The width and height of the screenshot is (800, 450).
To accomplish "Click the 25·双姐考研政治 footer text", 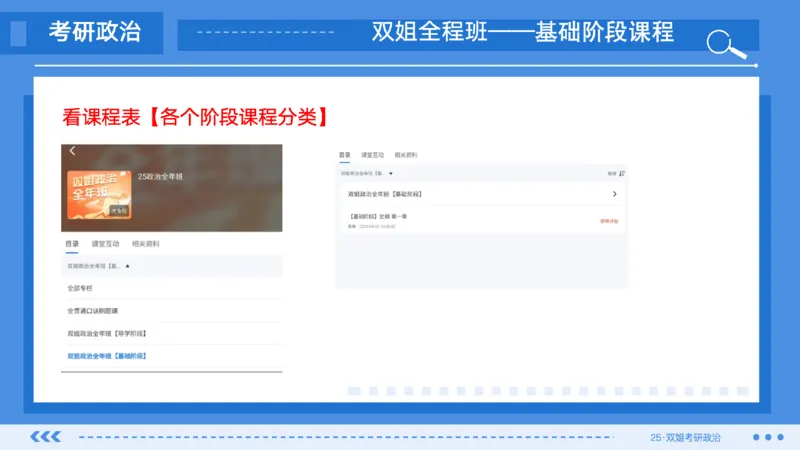I will click(685, 437).
